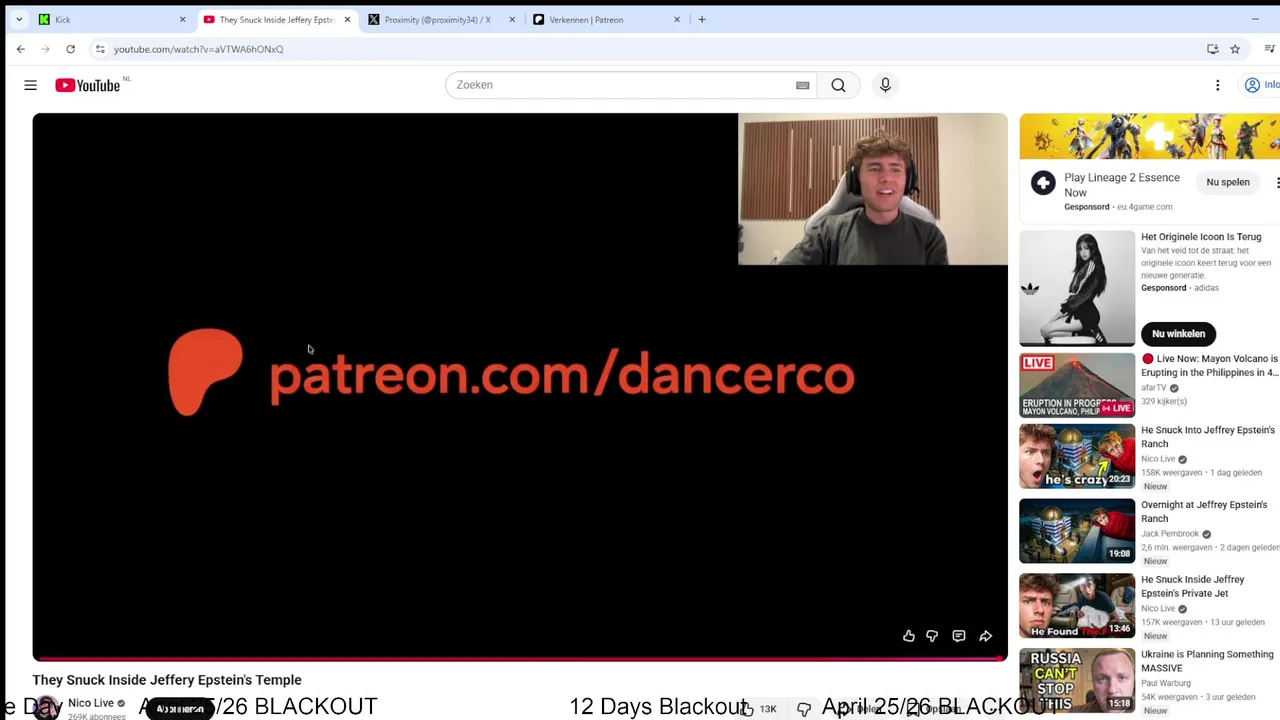Open the Lineage 2 ad options menu
The width and height of the screenshot is (1280, 720).
[1276, 183]
